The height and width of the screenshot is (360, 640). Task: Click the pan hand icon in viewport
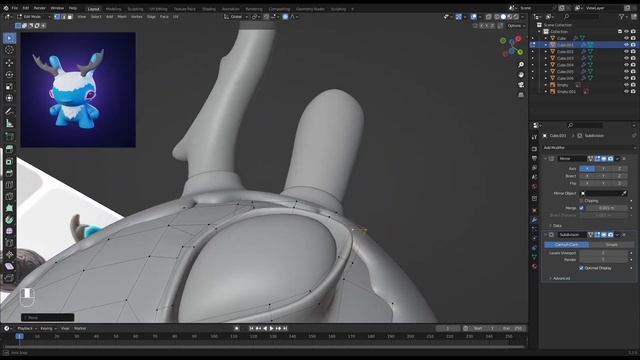(521, 75)
